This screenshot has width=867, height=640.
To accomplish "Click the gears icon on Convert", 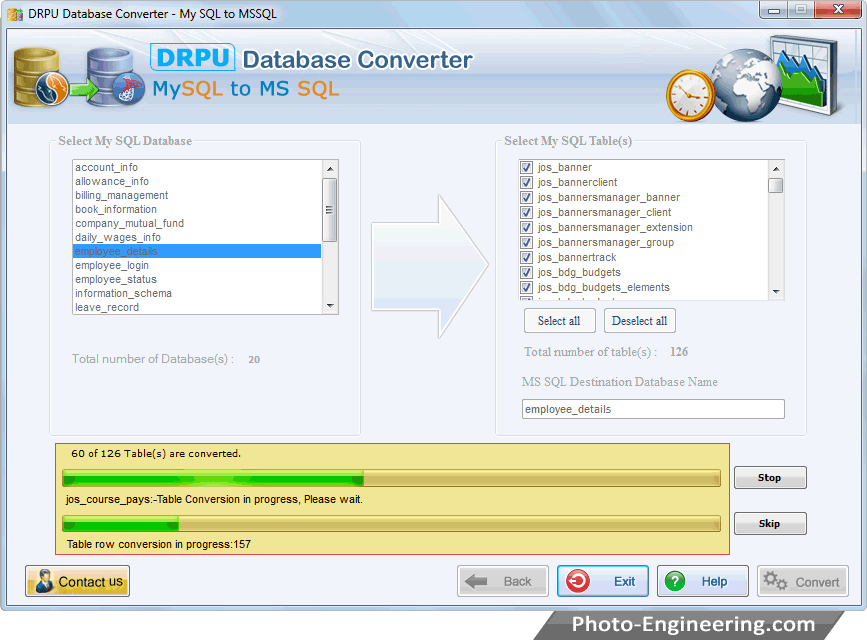I will click(775, 580).
